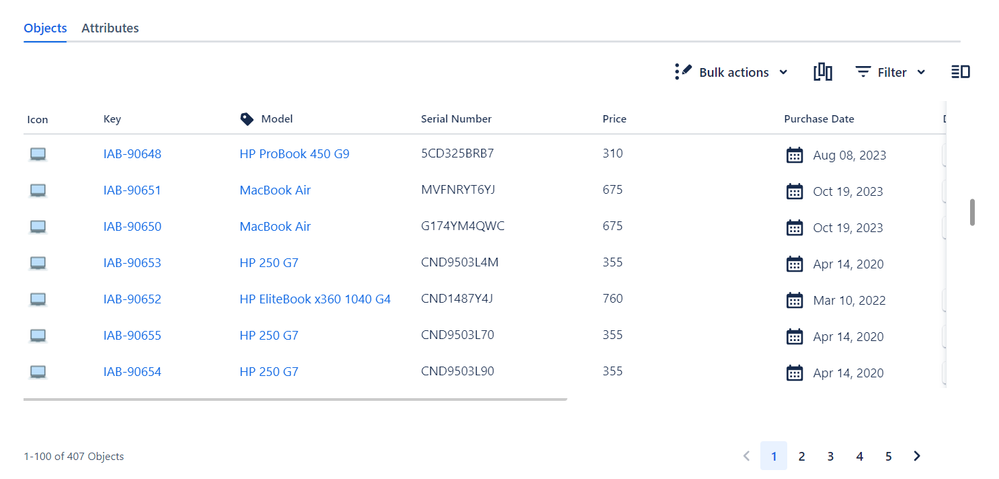This screenshot has width=999, height=479.
Task: Click the filter lines icon
Action: coord(863,72)
